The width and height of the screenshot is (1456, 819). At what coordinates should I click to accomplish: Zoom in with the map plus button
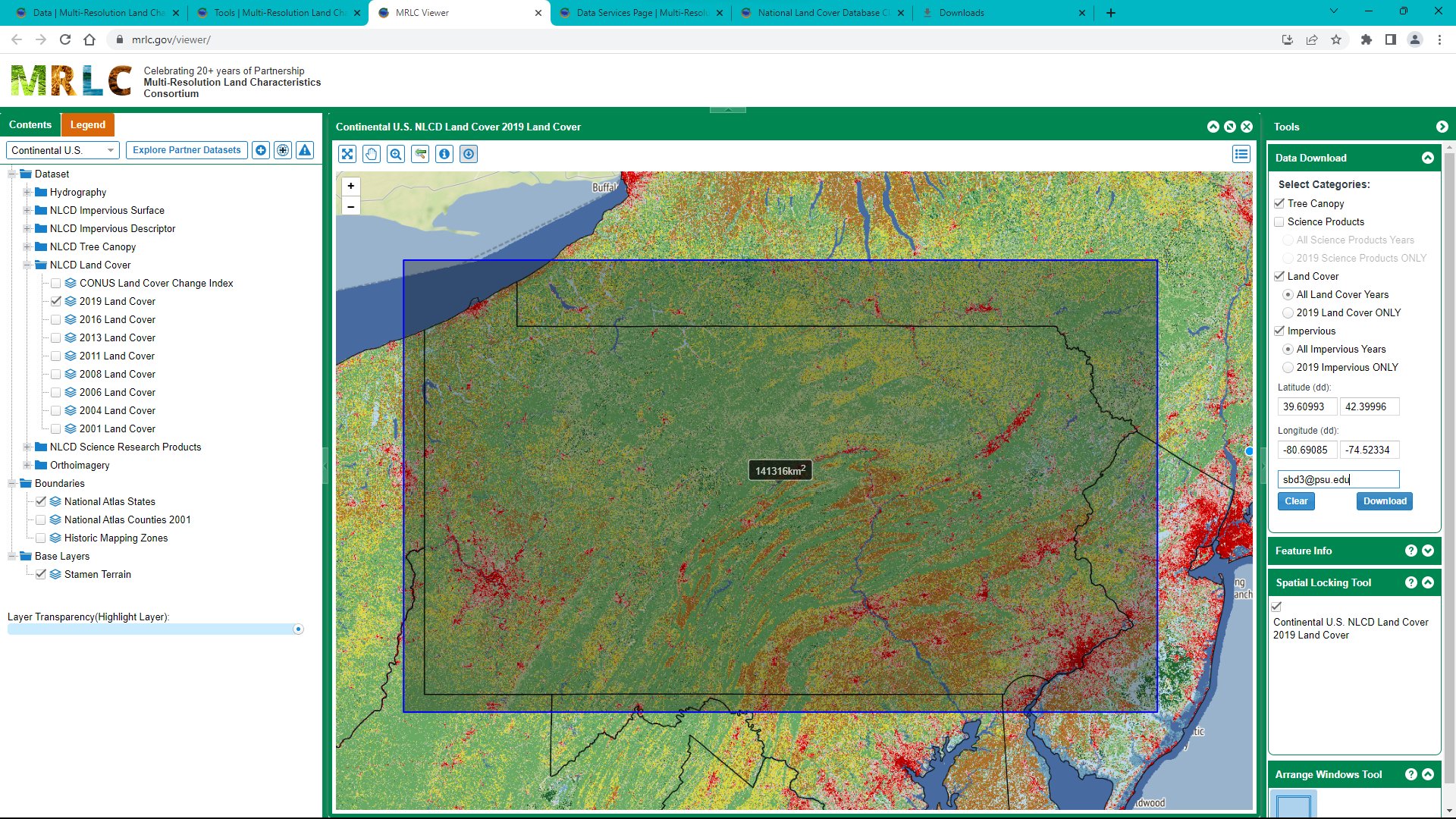pos(351,186)
